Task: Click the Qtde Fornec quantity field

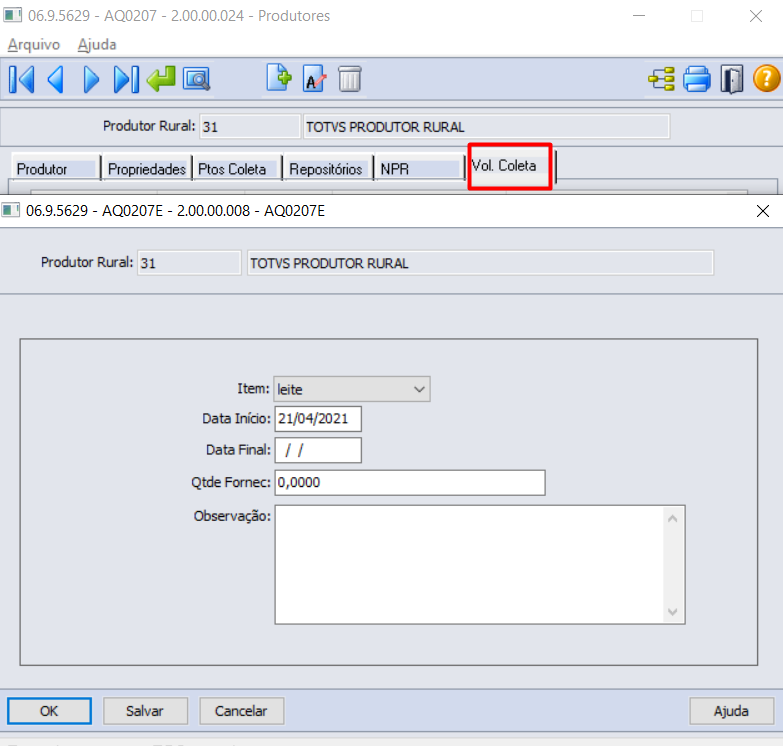Action: tap(409, 482)
